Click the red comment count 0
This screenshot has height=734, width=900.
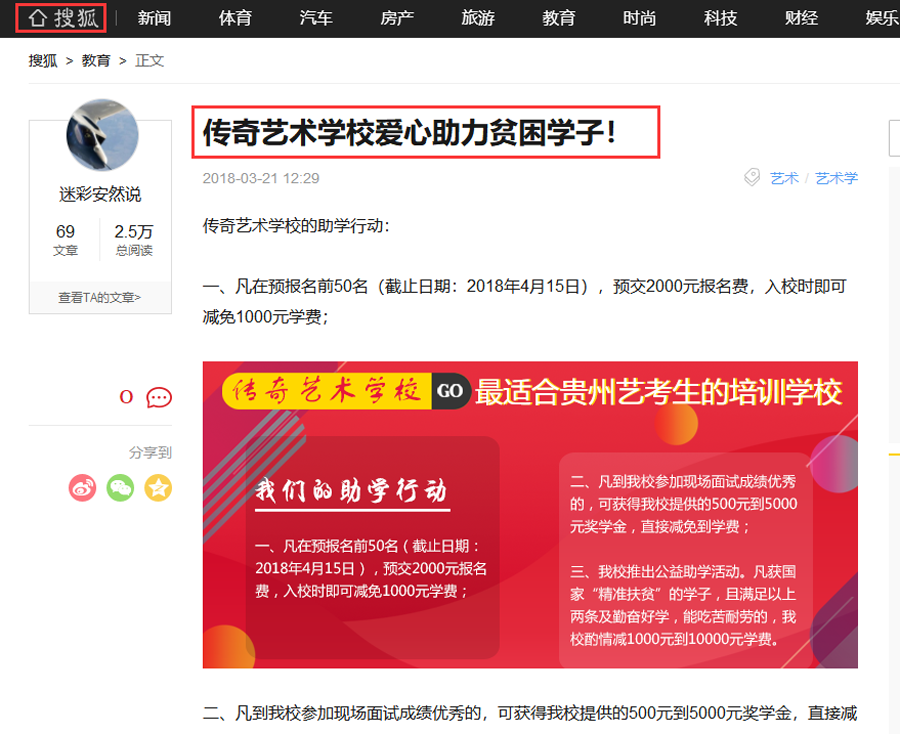(126, 397)
